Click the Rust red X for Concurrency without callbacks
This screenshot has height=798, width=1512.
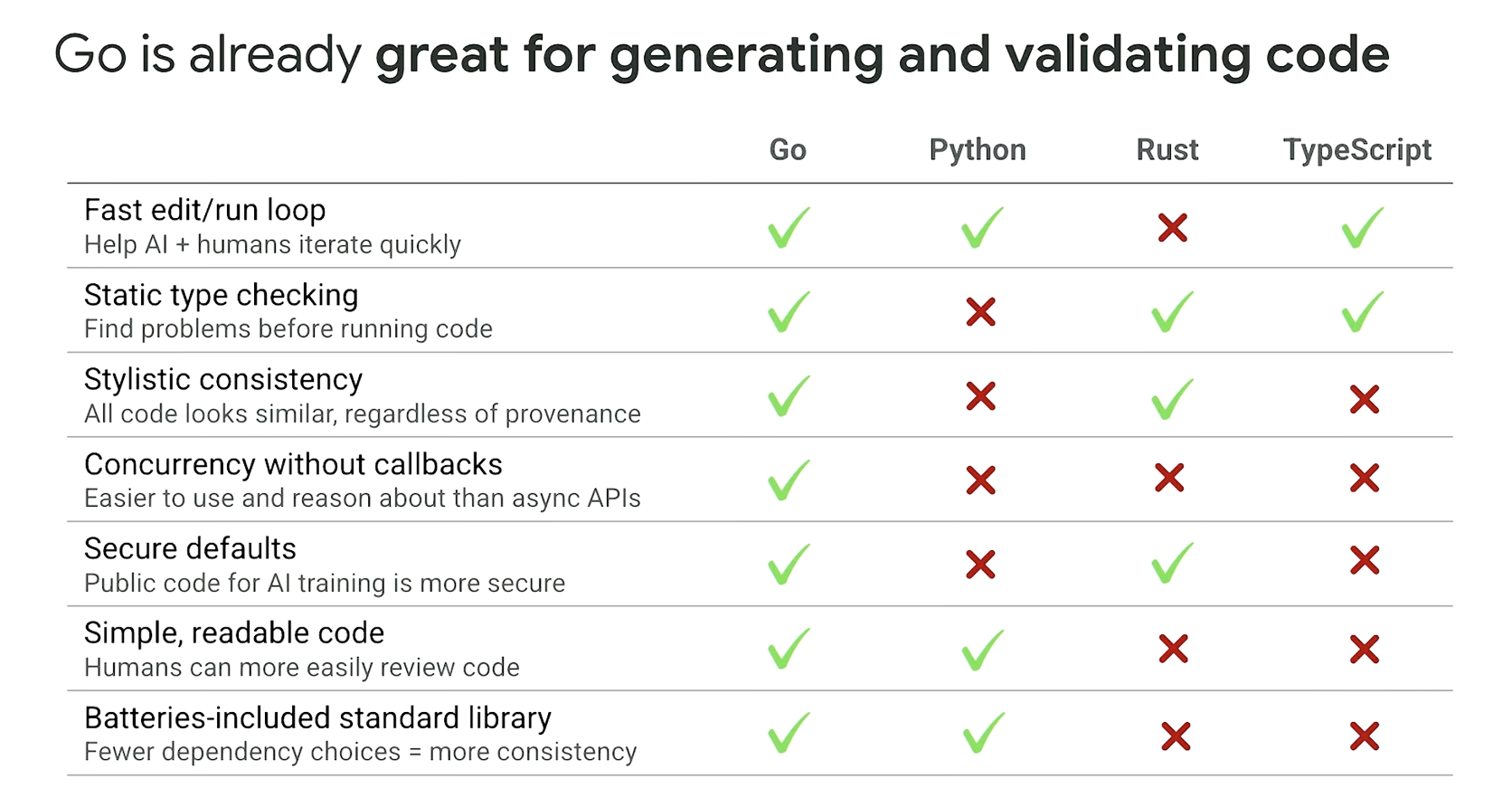click(1169, 478)
